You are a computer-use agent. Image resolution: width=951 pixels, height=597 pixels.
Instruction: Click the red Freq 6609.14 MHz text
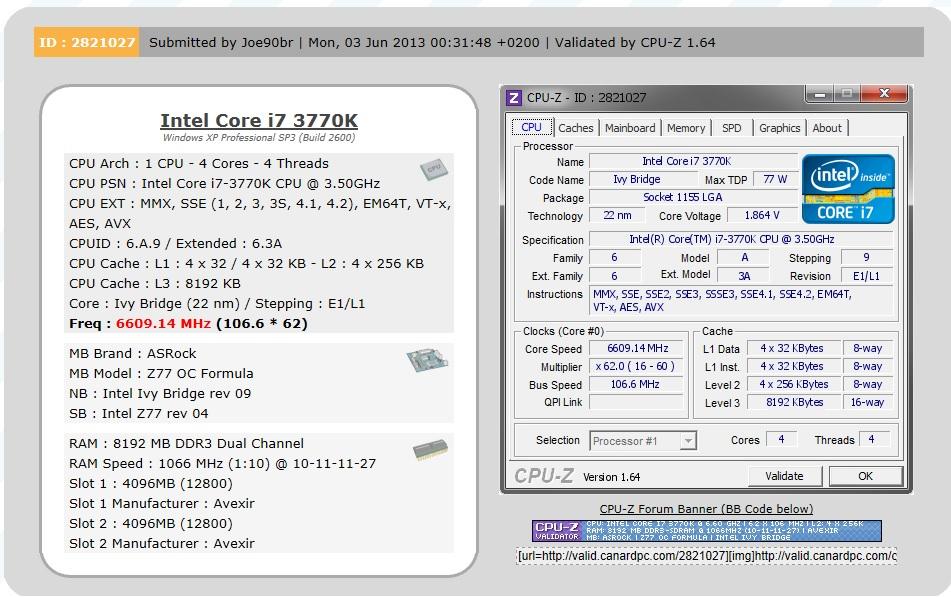click(x=163, y=323)
